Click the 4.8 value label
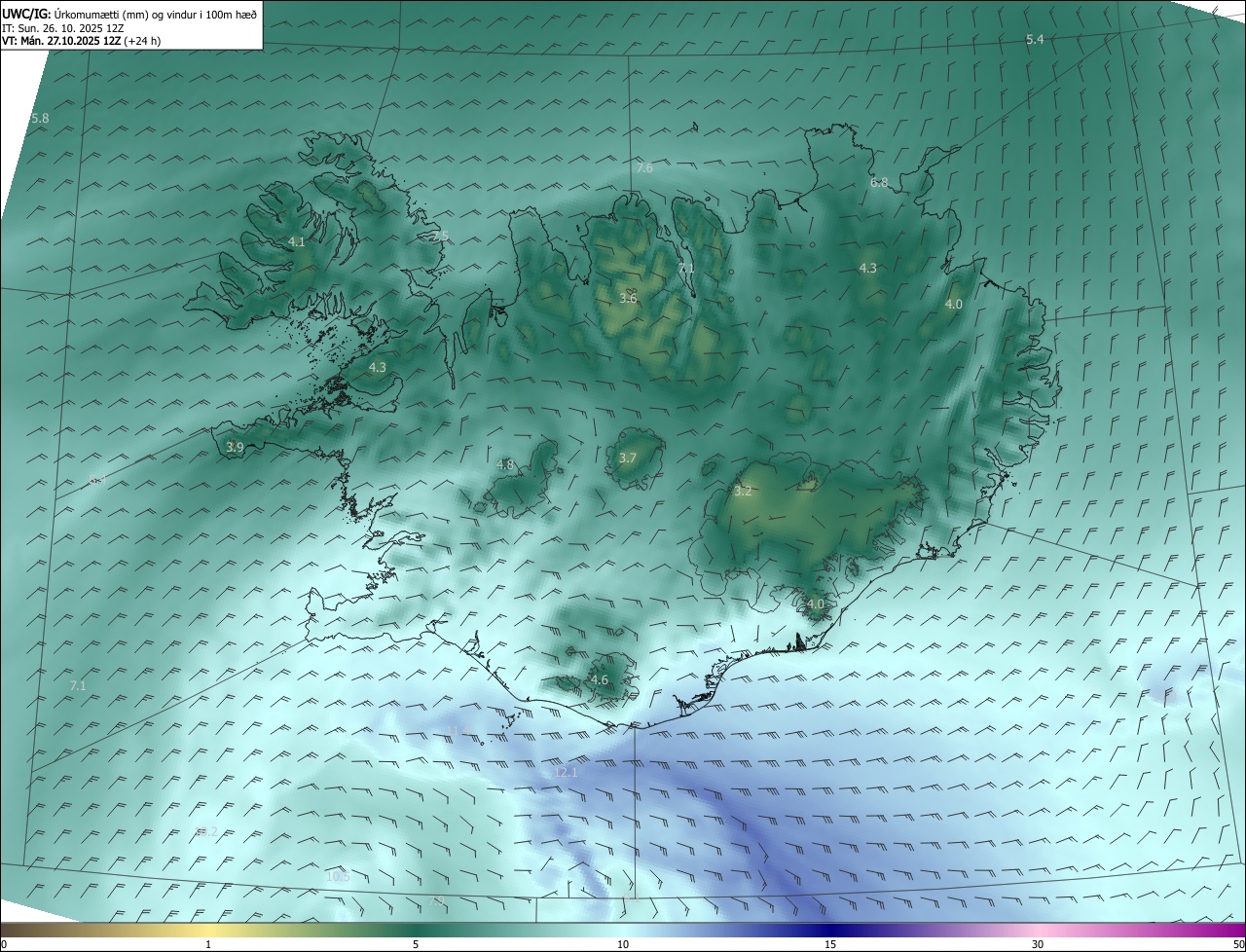The image size is (1246, 952). tap(505, 465)
